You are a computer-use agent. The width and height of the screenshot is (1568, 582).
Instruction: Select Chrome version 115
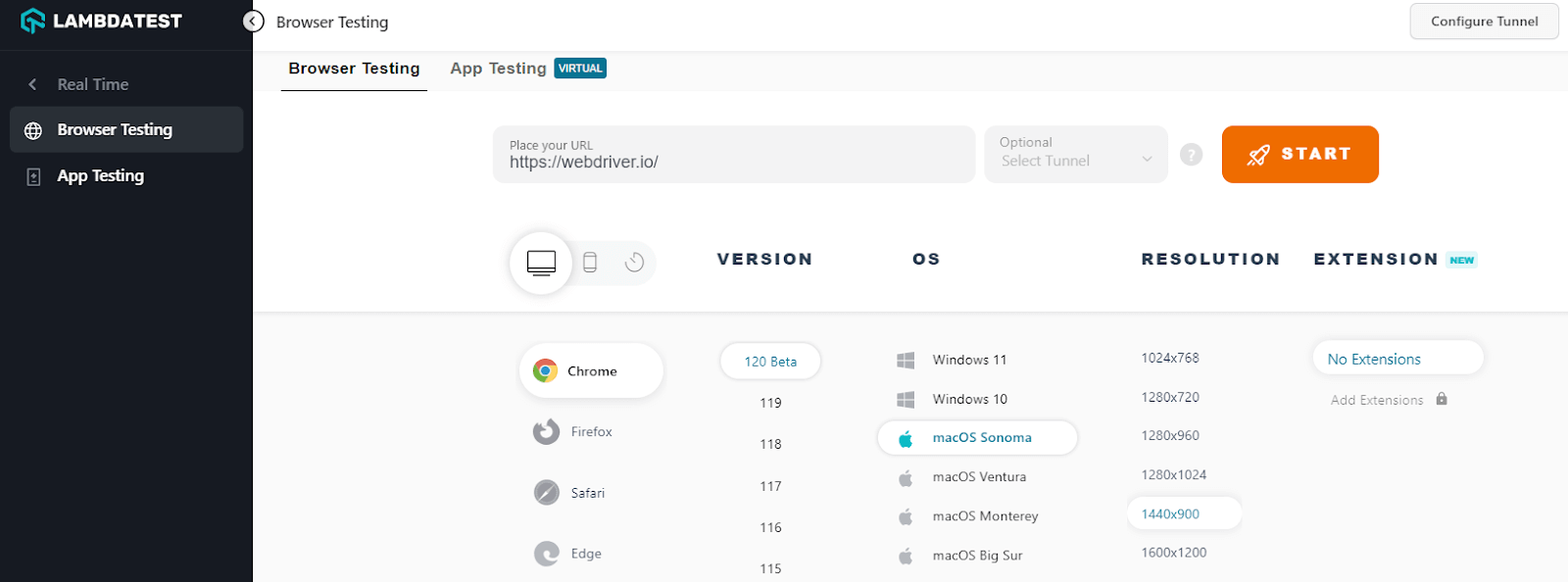770,568
